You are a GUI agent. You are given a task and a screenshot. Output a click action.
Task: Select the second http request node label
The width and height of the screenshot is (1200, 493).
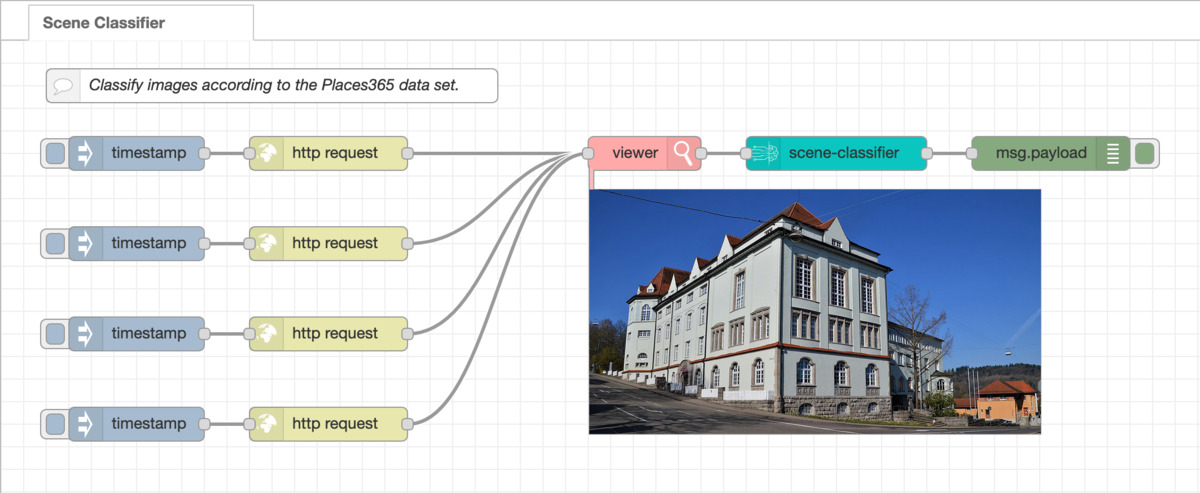click(335, 243)
